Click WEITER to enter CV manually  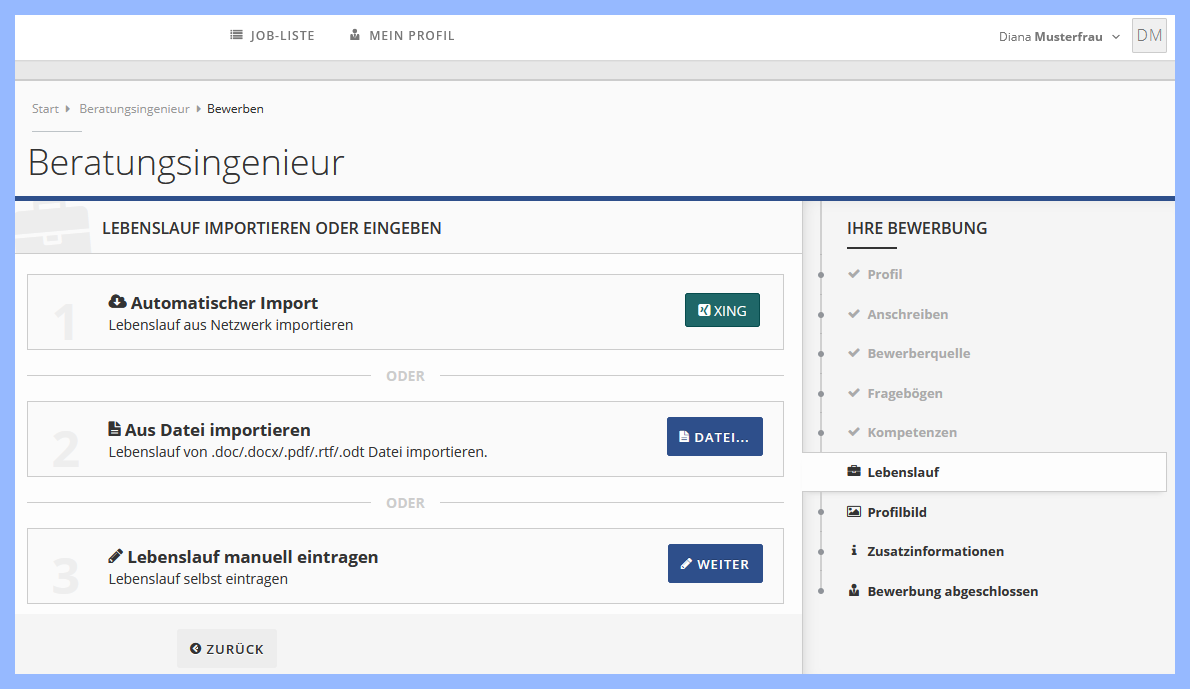pyautogui.click(x=715, y=563)
